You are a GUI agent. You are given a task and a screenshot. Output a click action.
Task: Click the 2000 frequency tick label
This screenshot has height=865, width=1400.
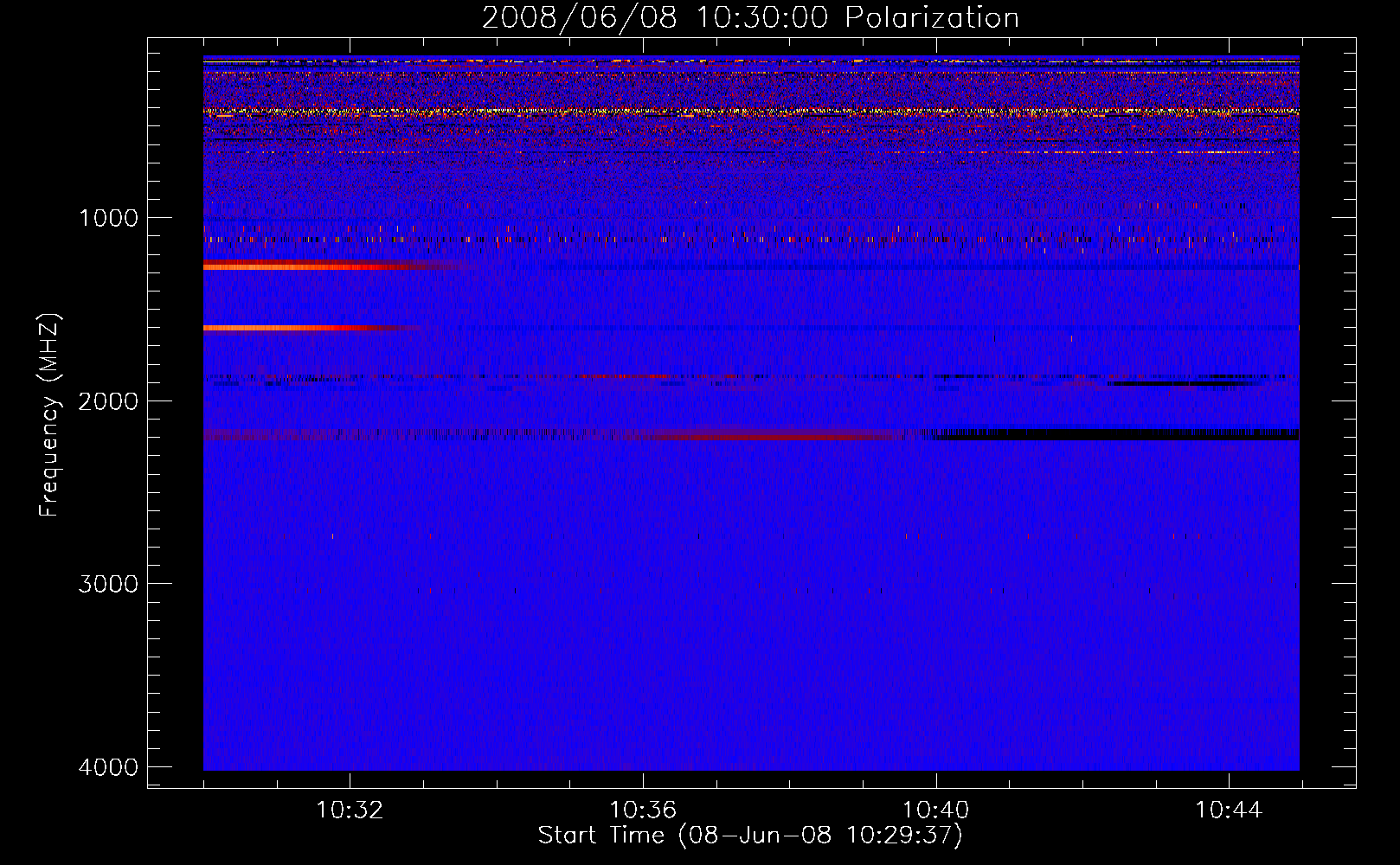pyautogui.click(x=108, y=400)
